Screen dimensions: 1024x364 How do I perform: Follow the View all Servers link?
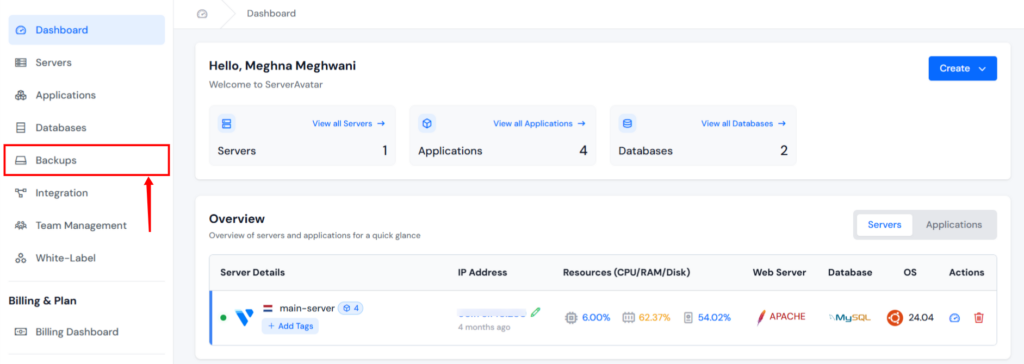349,123
